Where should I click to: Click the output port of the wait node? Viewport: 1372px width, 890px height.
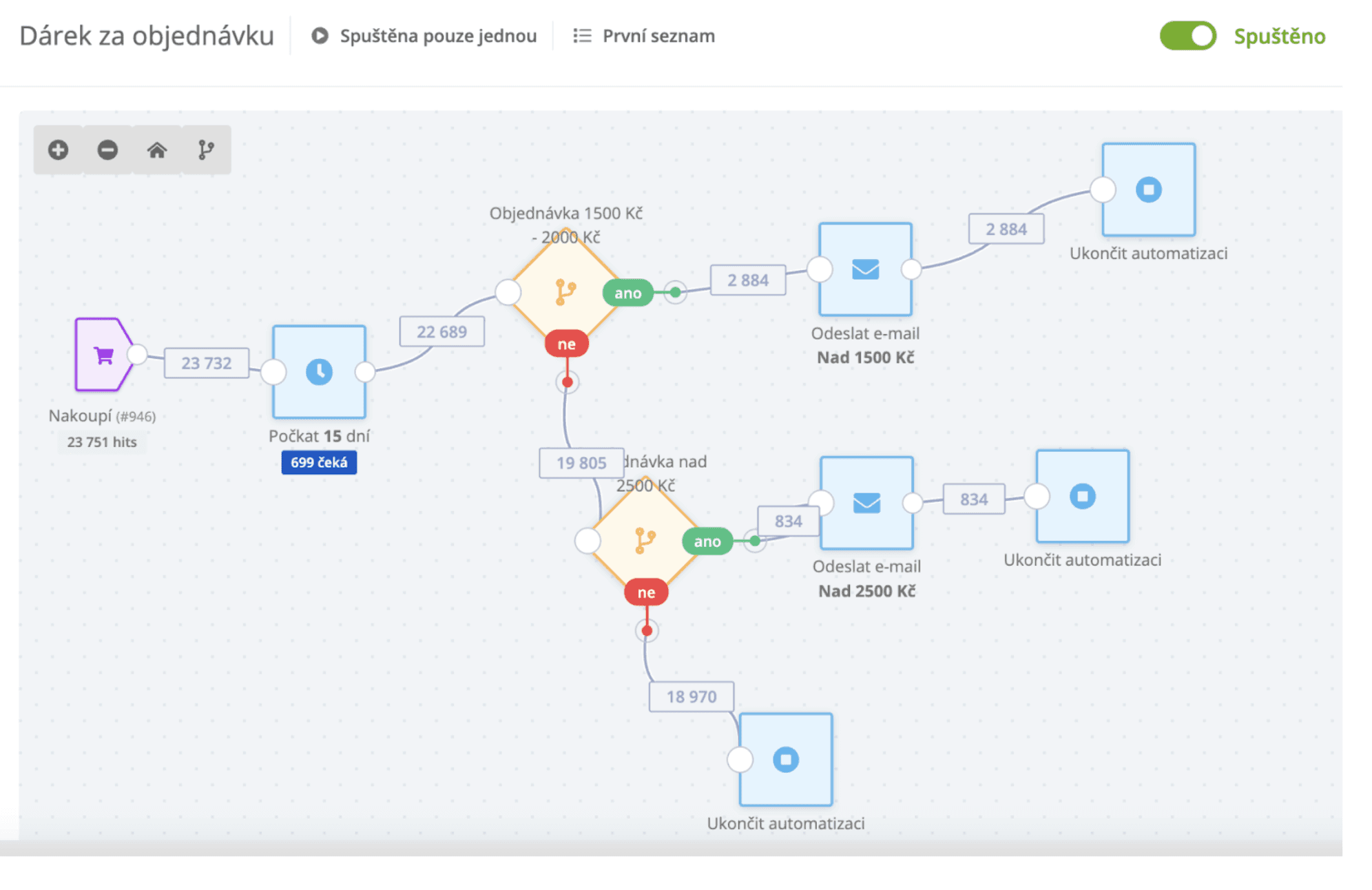[x=365, y=372]
